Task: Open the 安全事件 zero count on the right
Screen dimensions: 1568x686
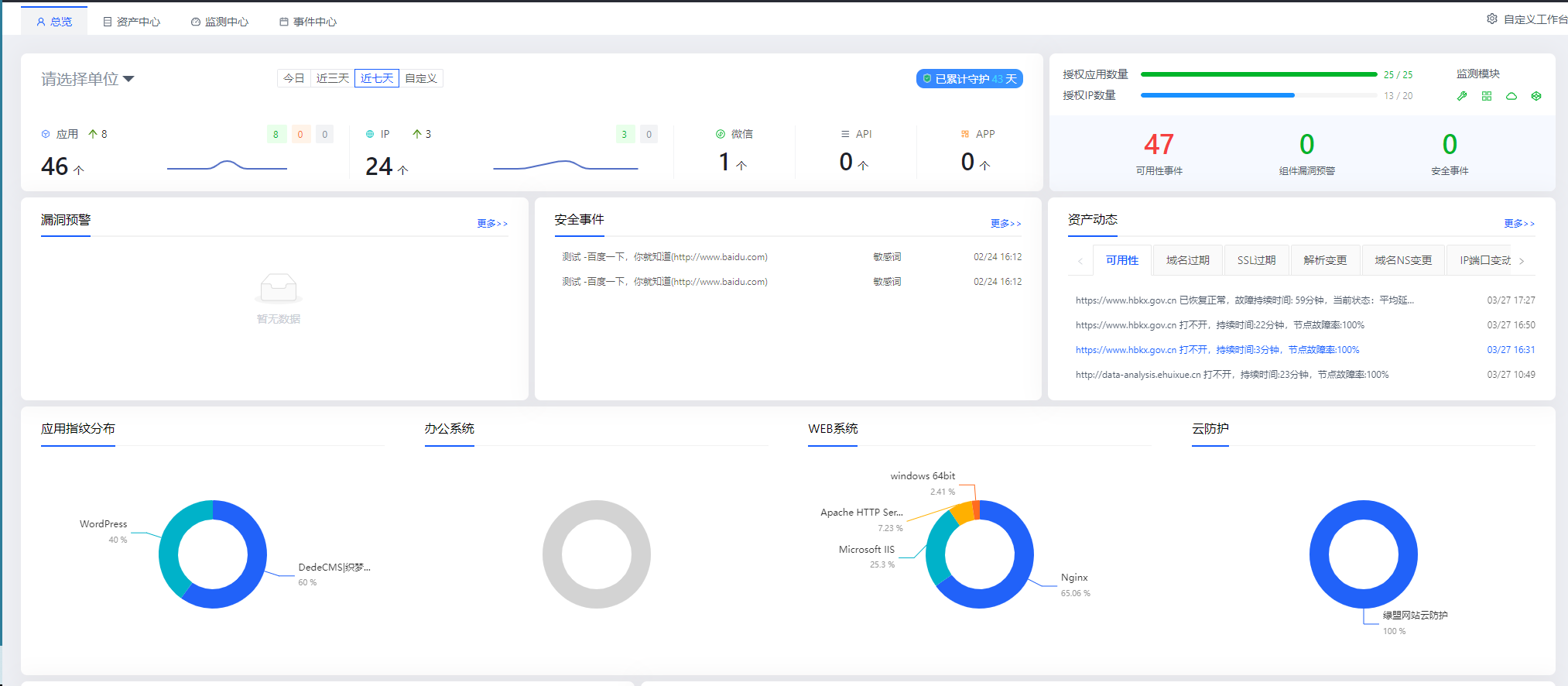Action: 1450,145
